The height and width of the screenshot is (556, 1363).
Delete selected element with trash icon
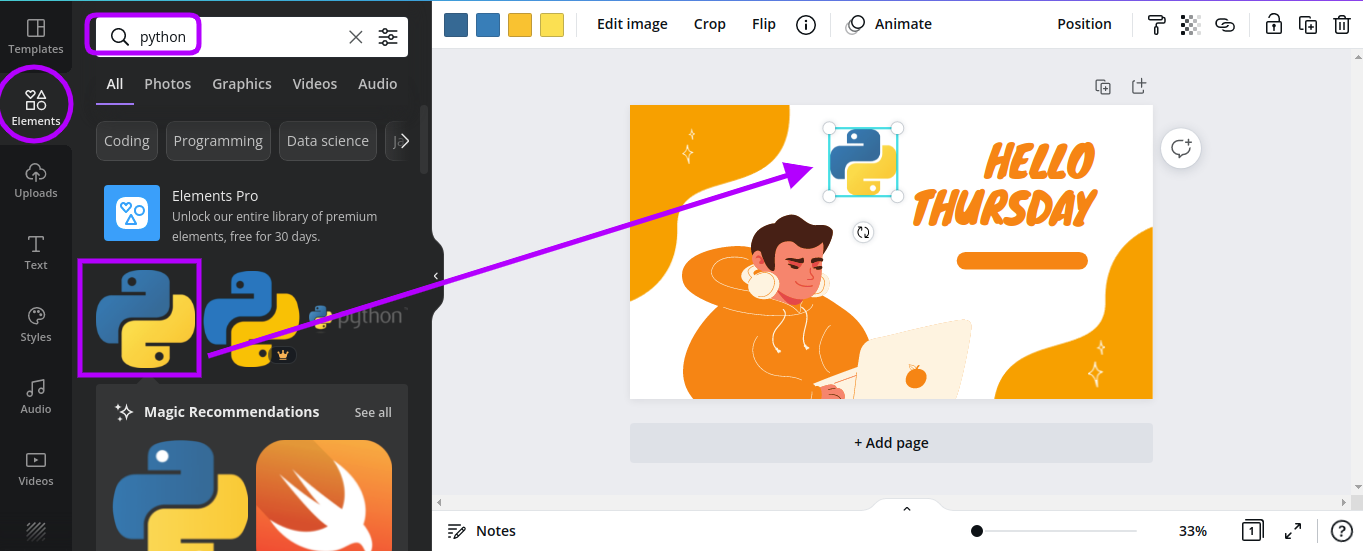click(x=1342, y=25)
